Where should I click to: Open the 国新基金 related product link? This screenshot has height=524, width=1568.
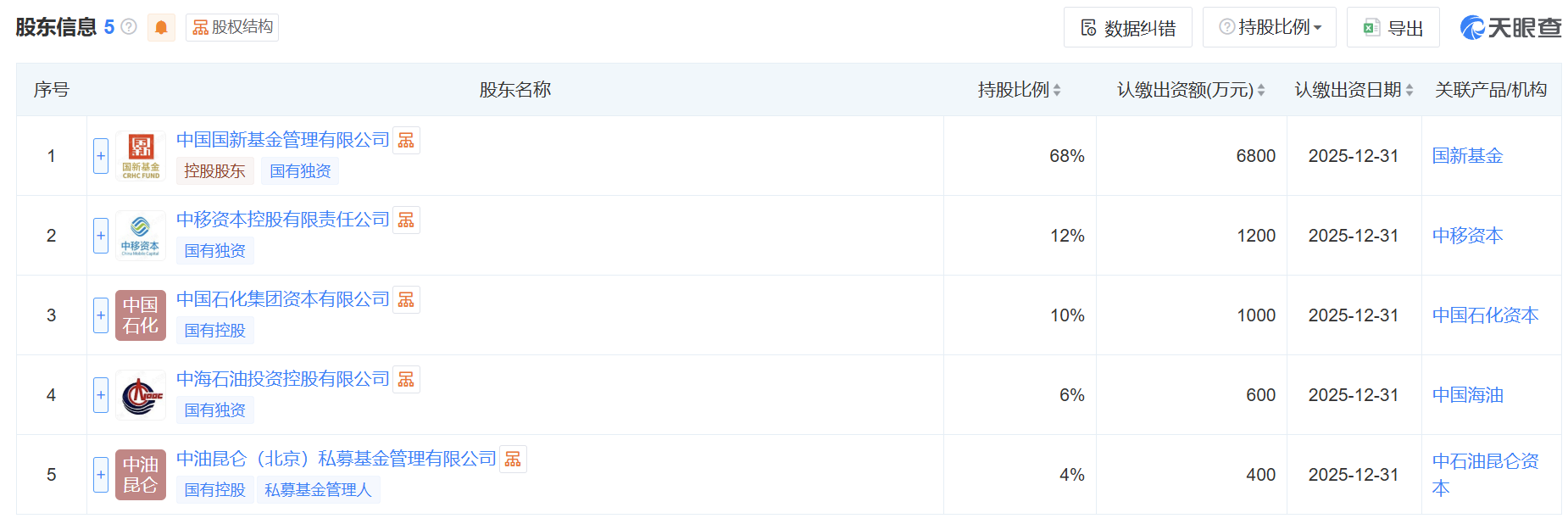1467,156
